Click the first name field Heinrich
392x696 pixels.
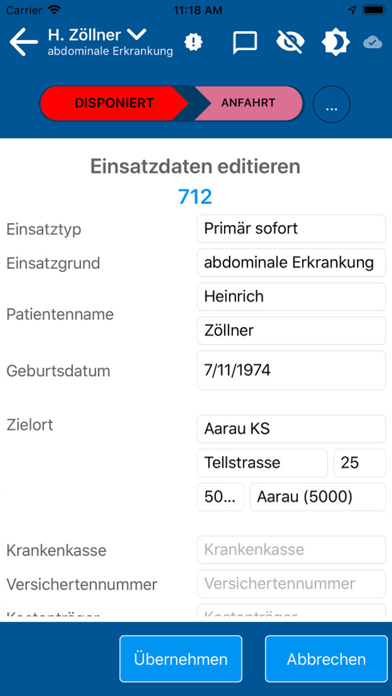[291, 297]
